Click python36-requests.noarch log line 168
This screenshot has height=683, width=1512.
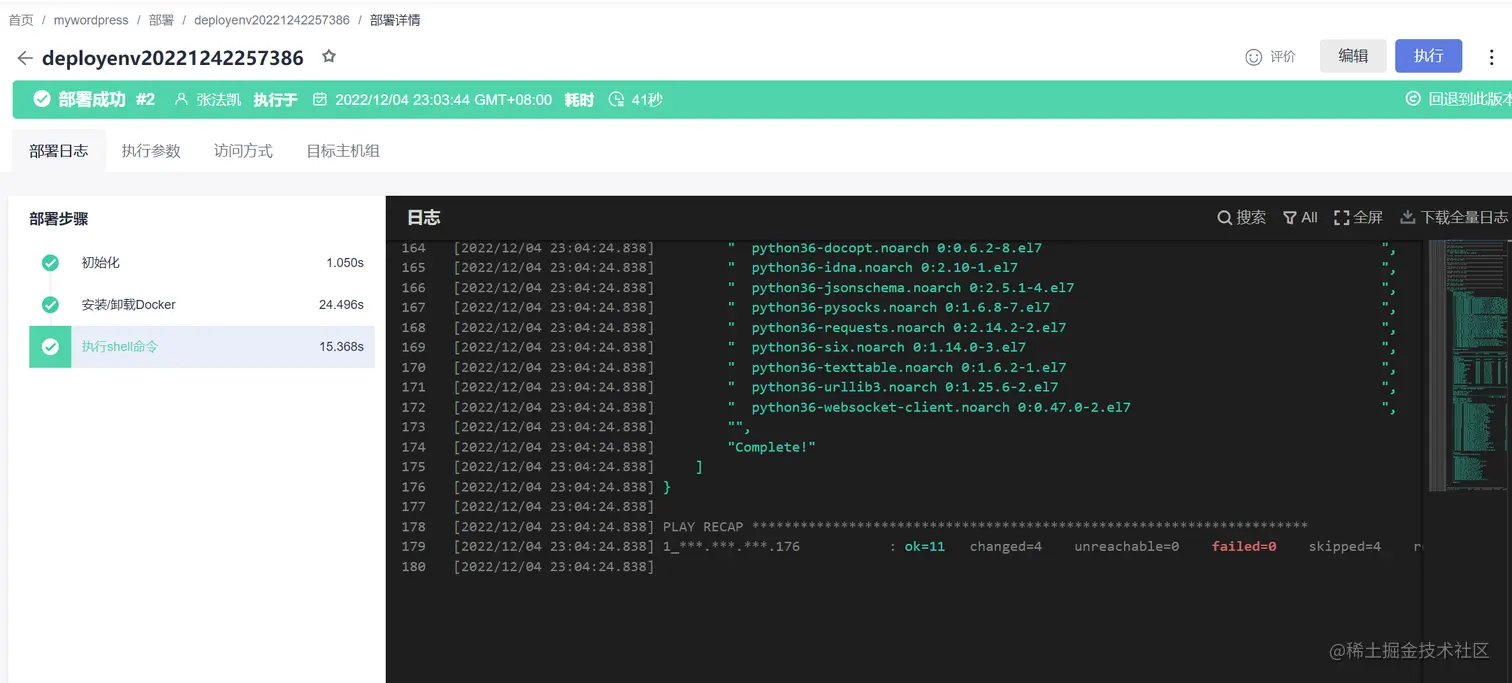click(909, 328)
